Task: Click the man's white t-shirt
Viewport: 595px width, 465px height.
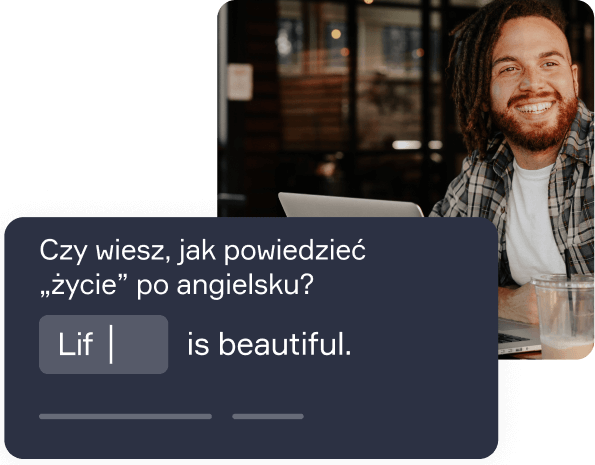Action: pos(531,220)
